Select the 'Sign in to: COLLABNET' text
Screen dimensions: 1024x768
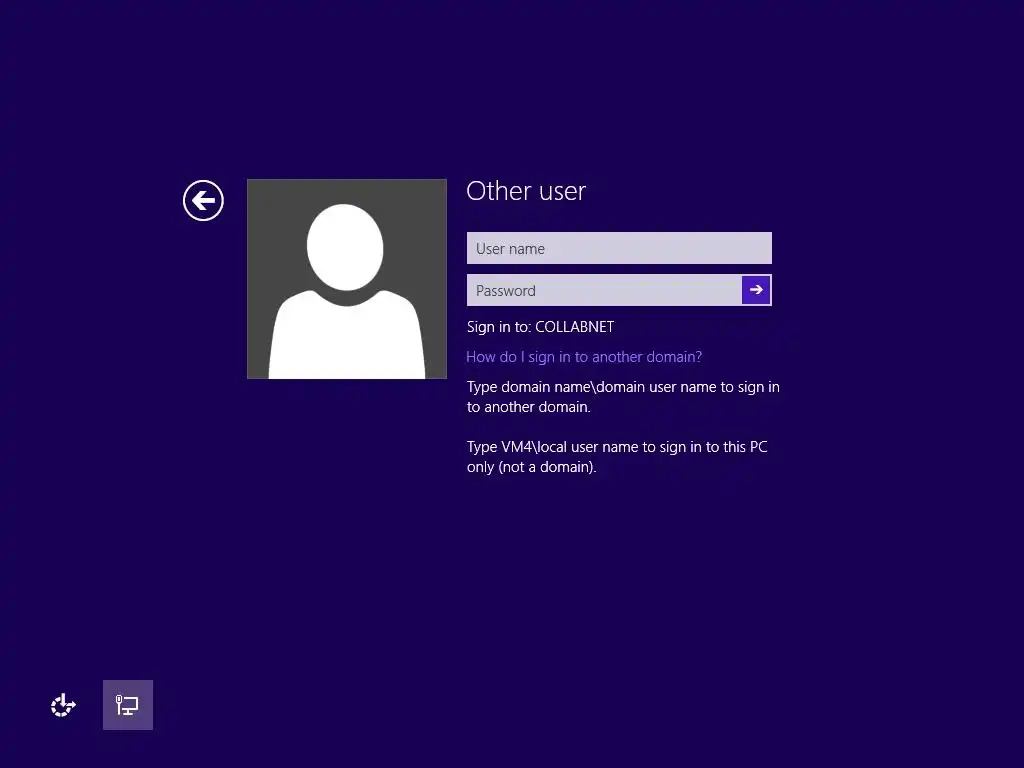tap(540, 327)
